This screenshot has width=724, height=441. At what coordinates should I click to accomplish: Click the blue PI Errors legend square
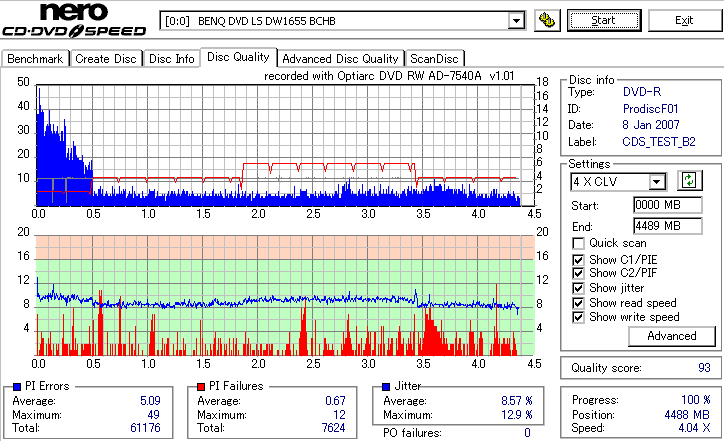17,387
